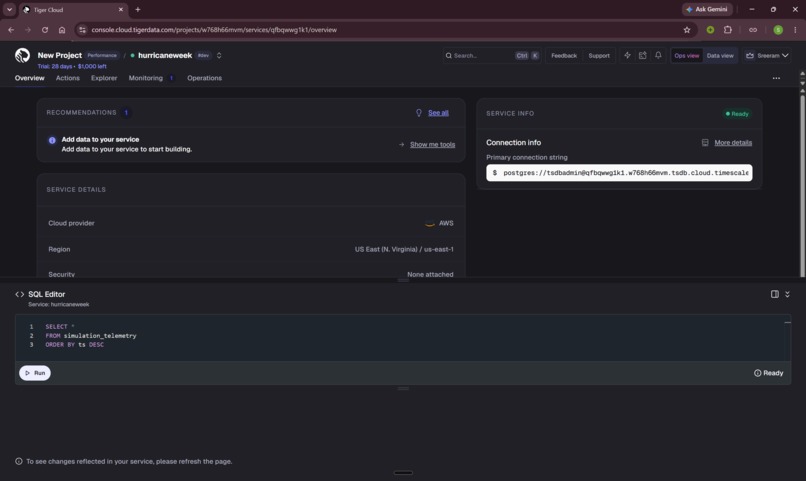Switch to Ops view
Screen dimensions: 806x481
[686, 56]
